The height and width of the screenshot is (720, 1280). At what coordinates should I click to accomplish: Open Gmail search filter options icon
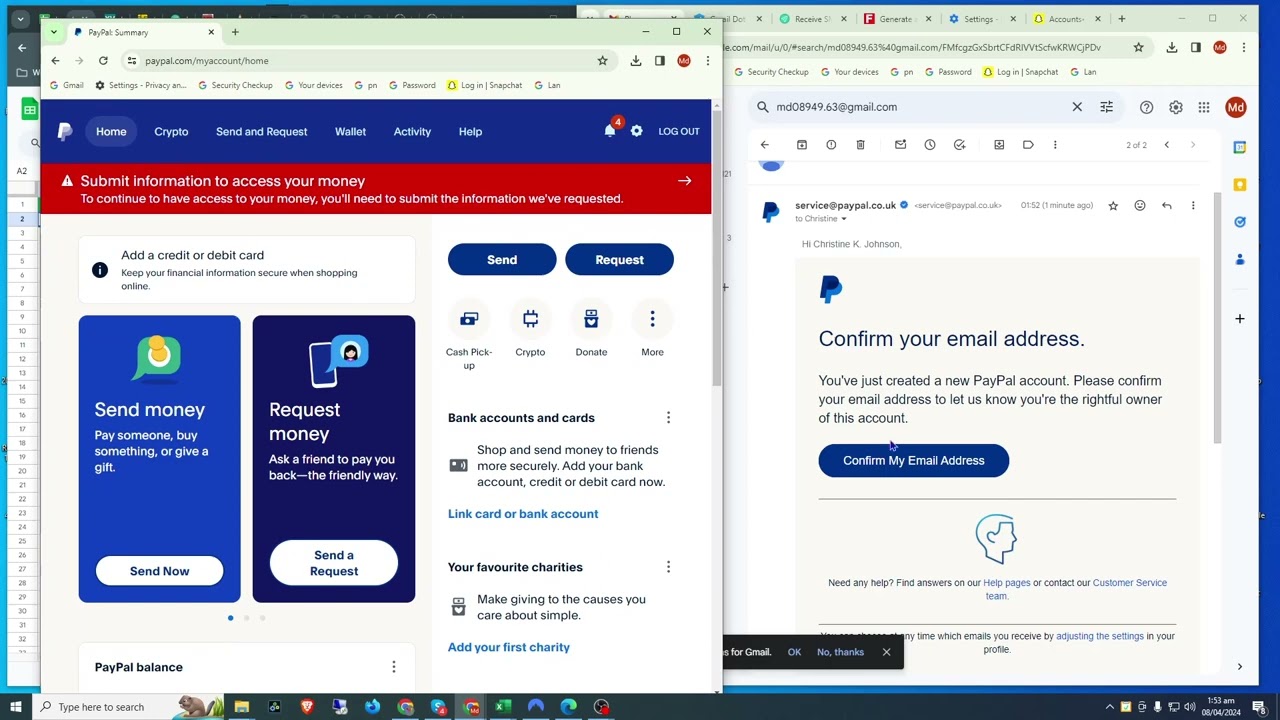pyautogui.click(x=1106, y=107)
